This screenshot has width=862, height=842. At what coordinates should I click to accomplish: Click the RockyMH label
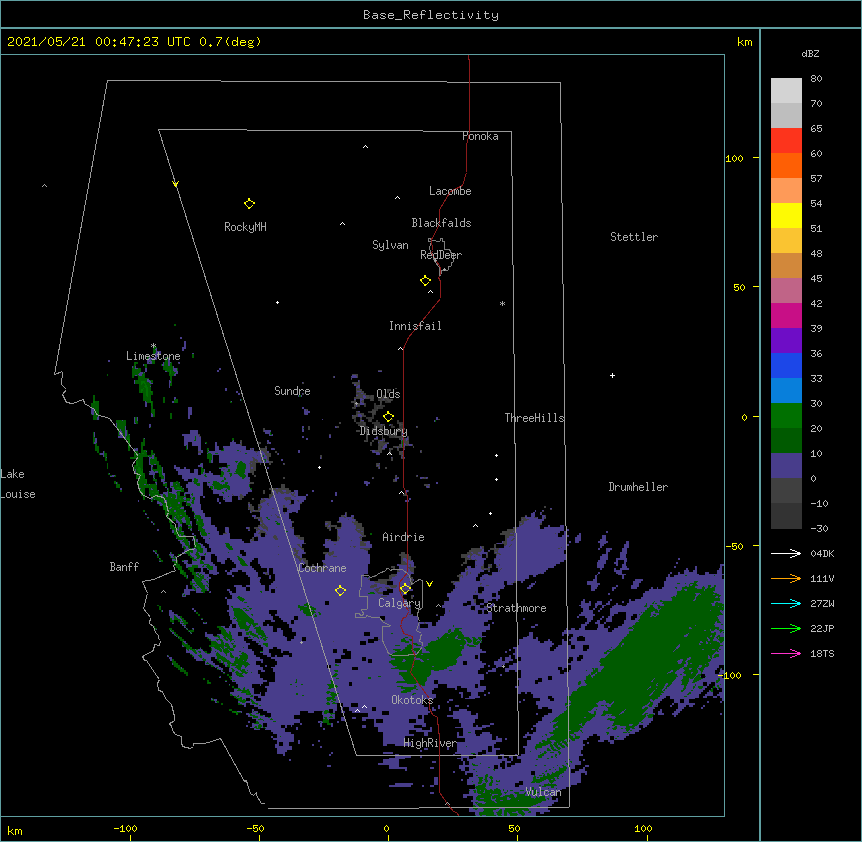(x=245, y=227)
